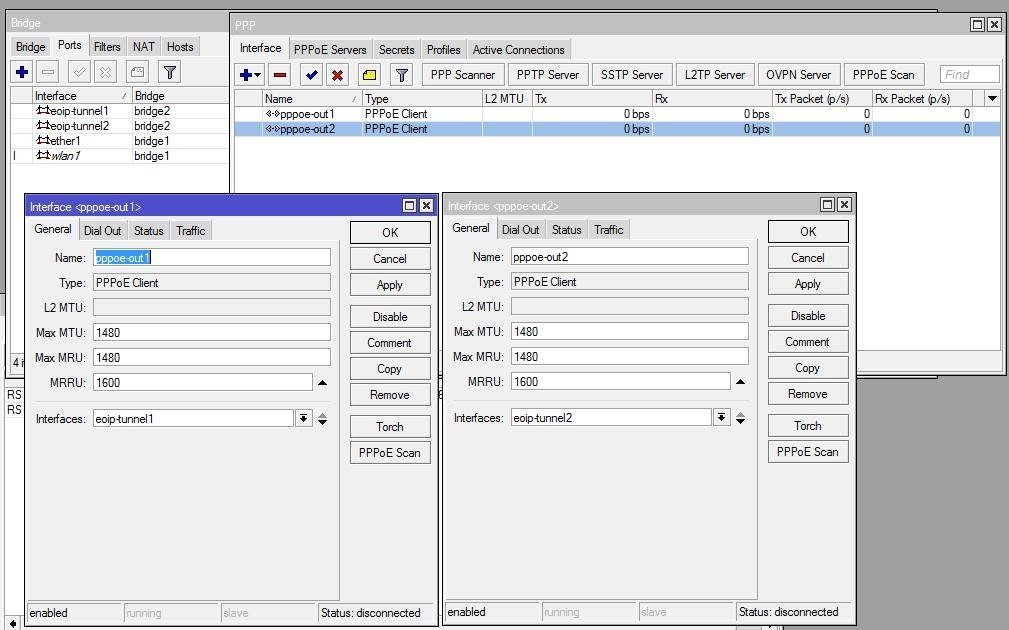The height and width of the screenshot is (630, 1009).
Task: Click the red minus Remove icon in PPP toolbar
Action: tap(280, 75)
